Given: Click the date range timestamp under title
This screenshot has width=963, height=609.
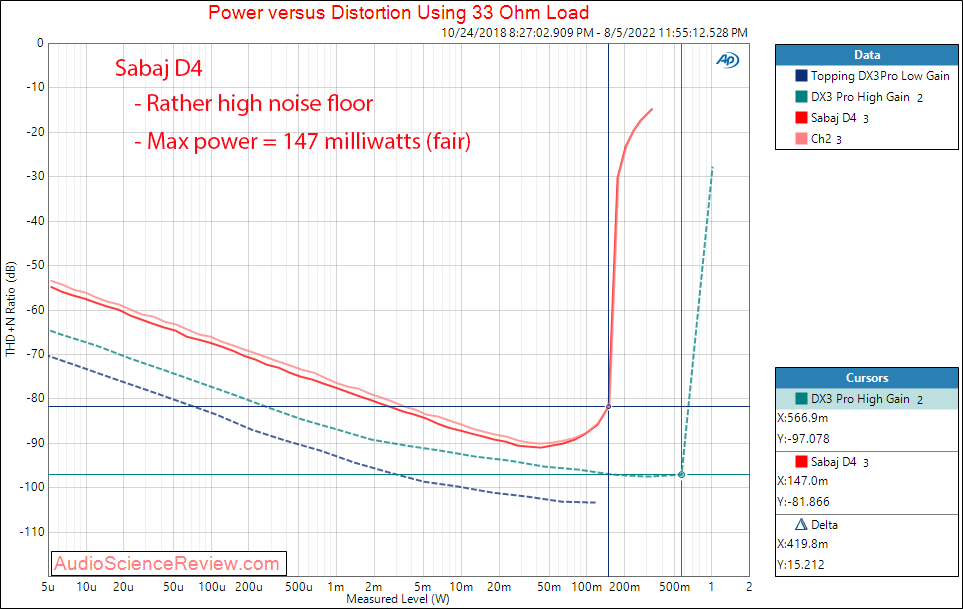Looking at the screenshot, I should point(595,33).
